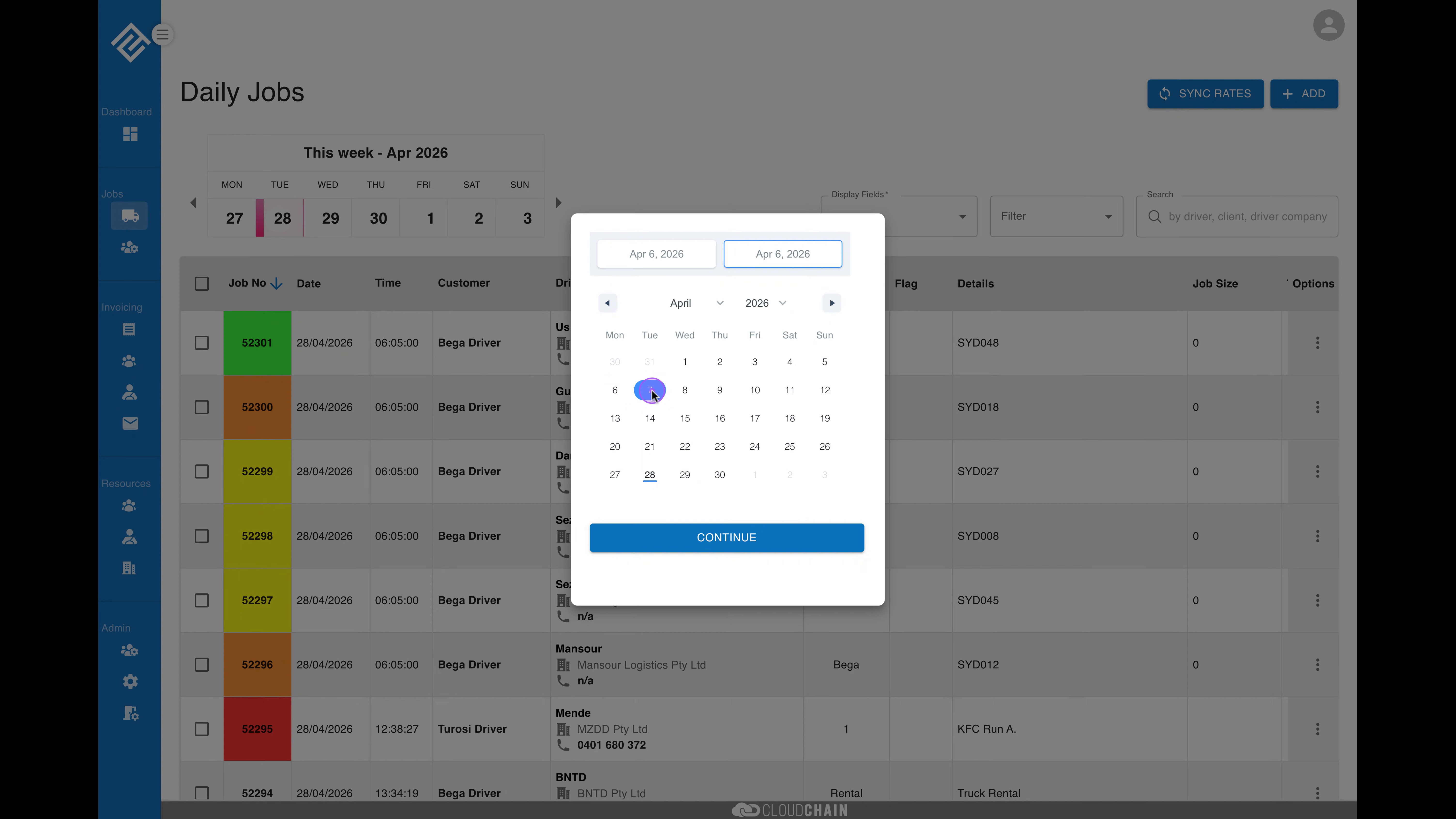
Task: Open the Admin settings gear icon
Action: (x=130, y=682)
